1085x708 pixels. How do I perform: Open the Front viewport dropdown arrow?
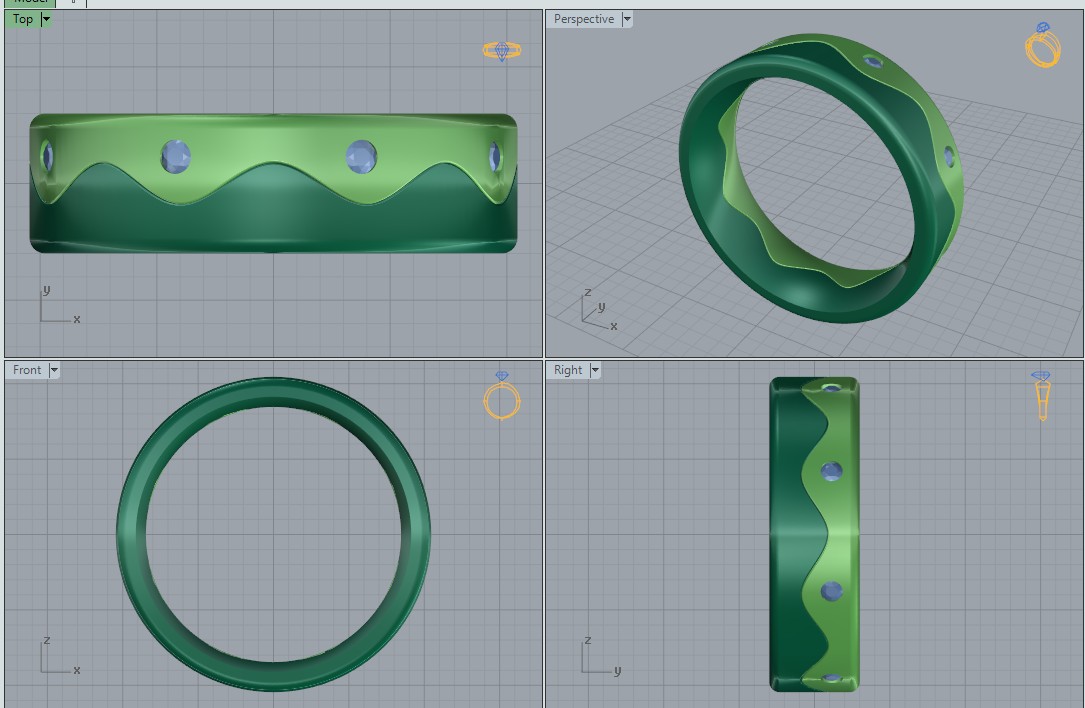(54, 370)
